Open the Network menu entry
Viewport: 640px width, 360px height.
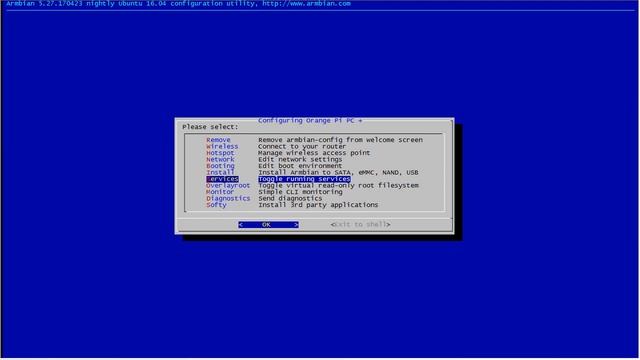pos(220,160)
